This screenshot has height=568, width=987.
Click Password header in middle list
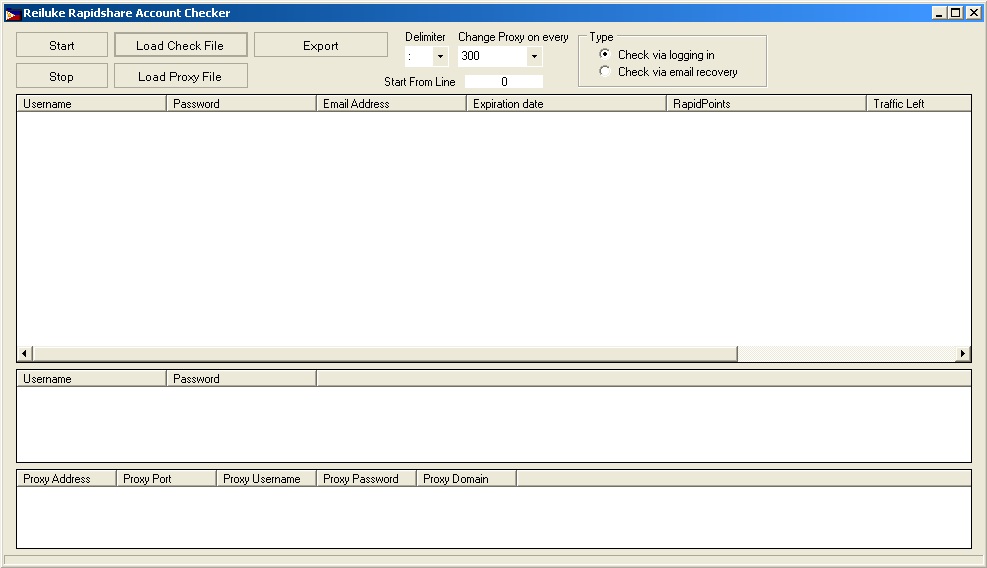click(x=242, y=378)
